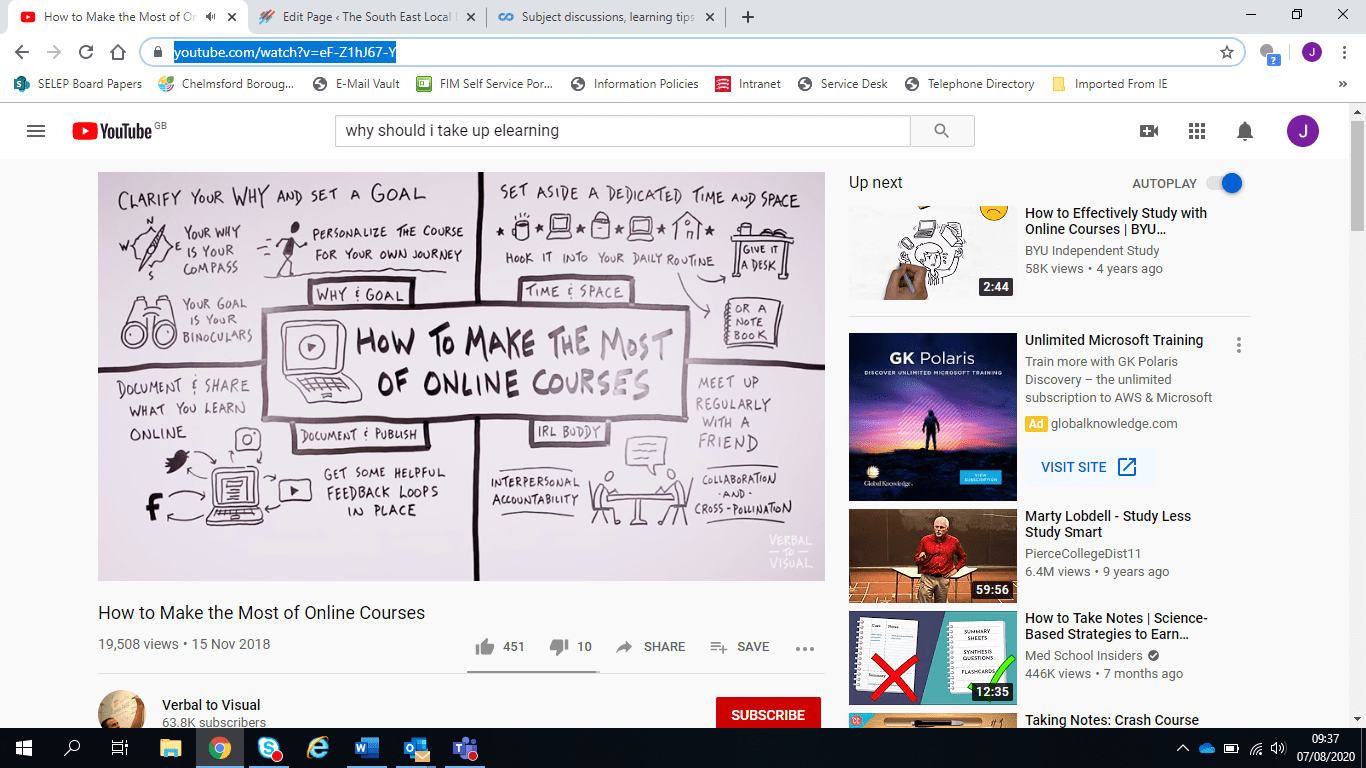This screenshot has height=768, width=1366.
Task: Open the create video camera icon
Action: point(1149,131)
